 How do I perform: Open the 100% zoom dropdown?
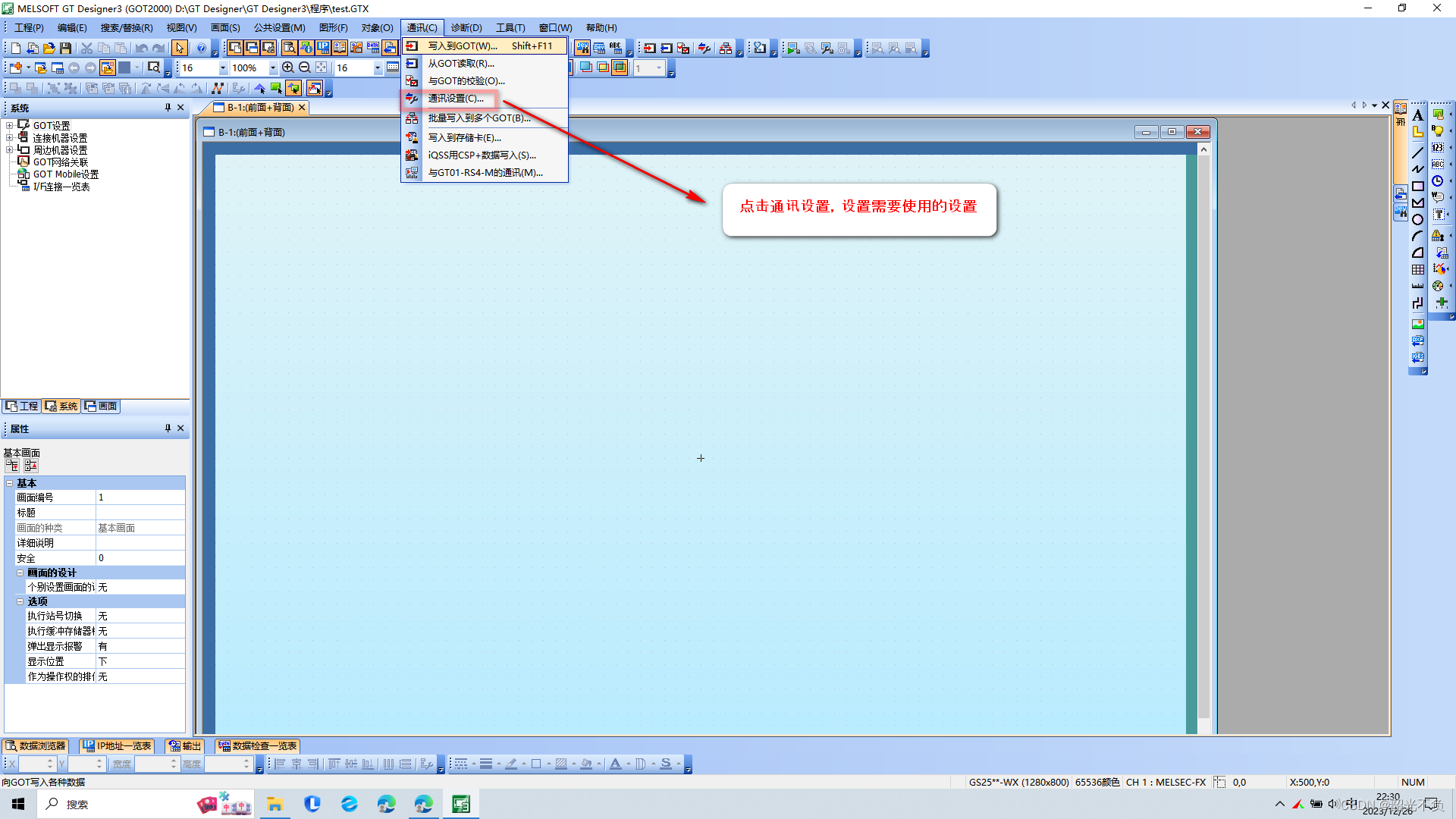point(273,68)
